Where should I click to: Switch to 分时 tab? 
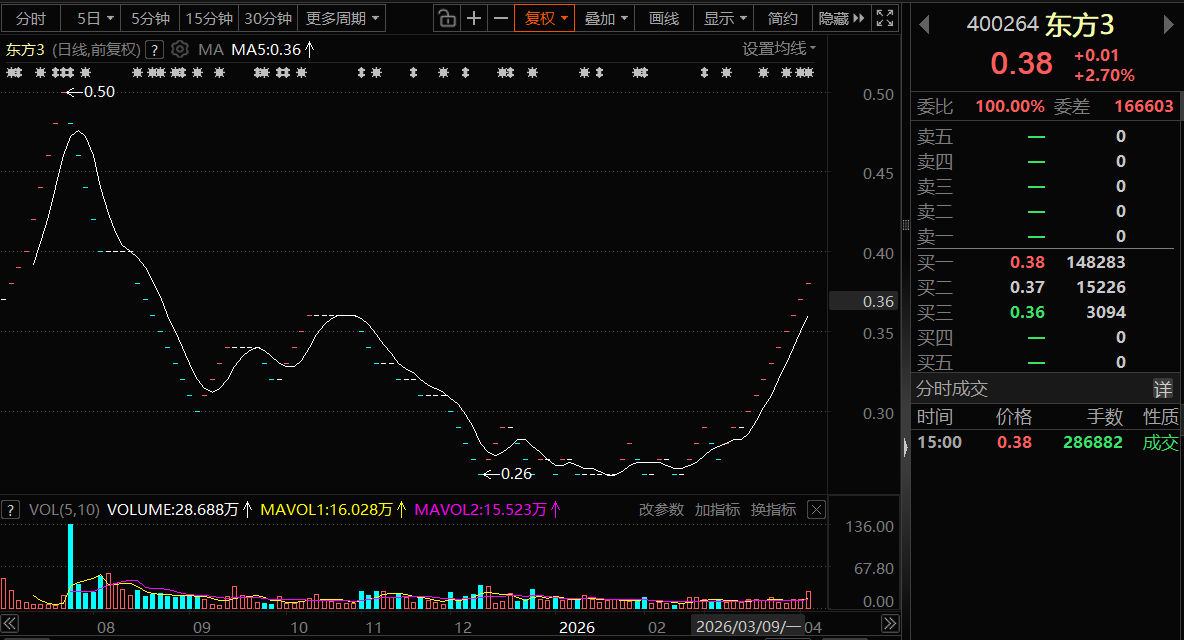point(31,18)
